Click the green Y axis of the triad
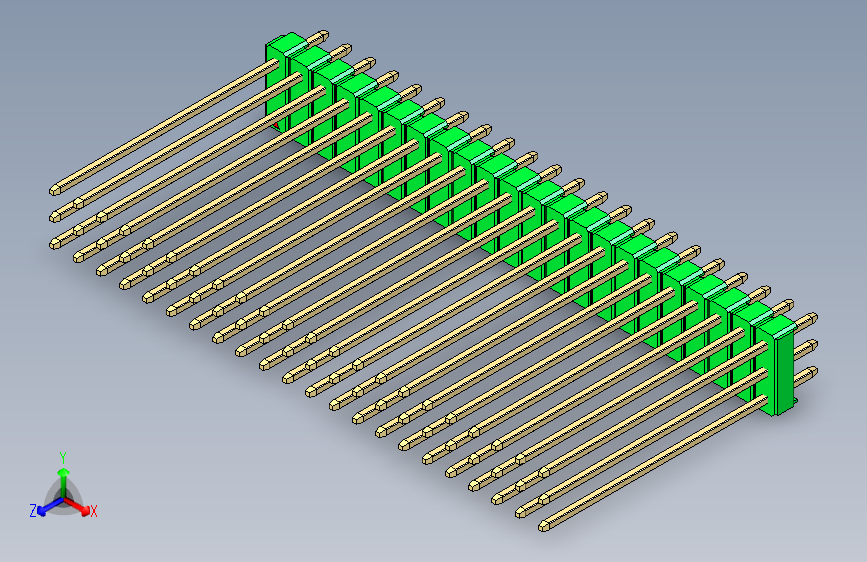This screenshot has width=867, height=562. pyautogui.click(x=64, y=483)
